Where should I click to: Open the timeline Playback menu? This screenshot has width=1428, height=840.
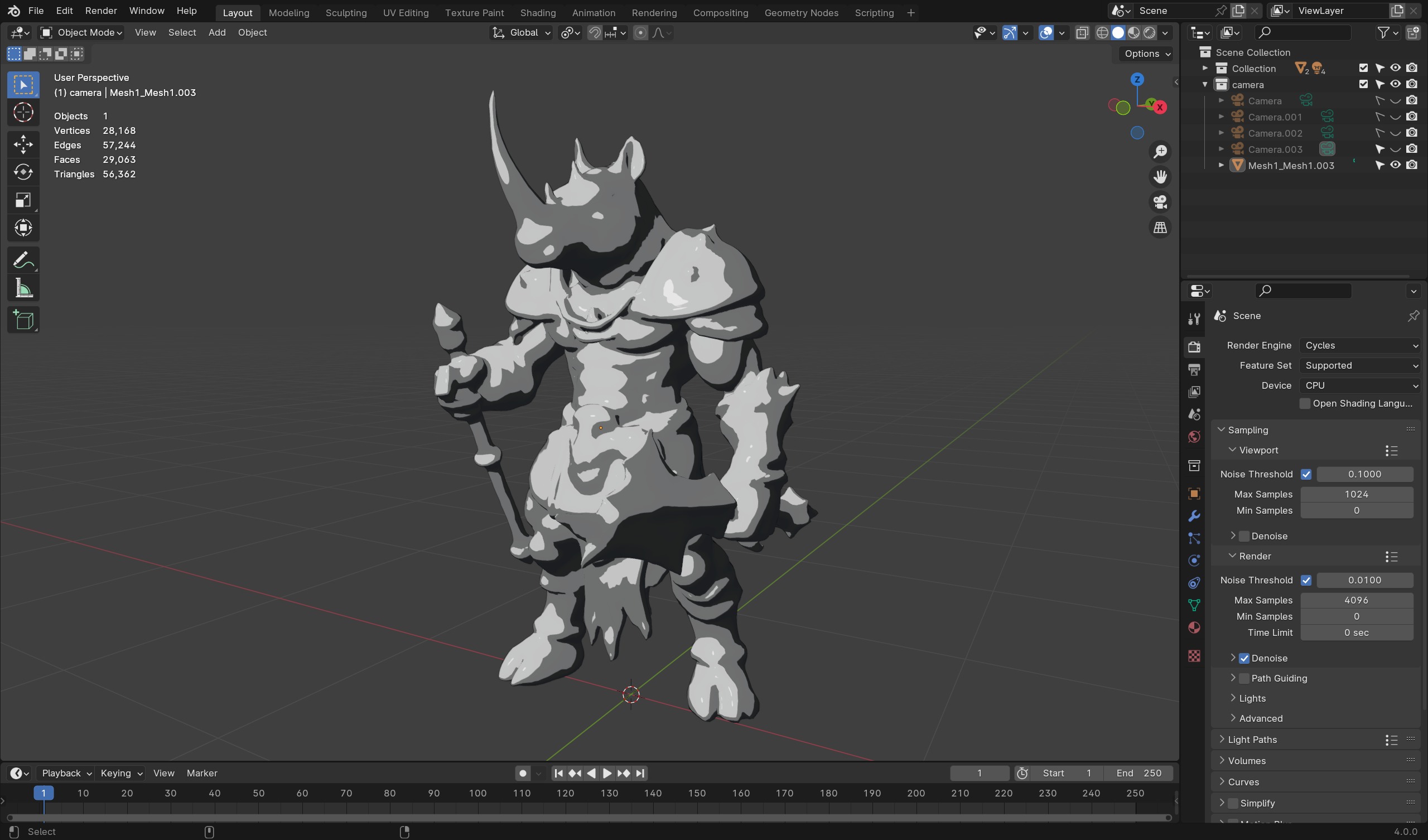(x=66, y=773)
